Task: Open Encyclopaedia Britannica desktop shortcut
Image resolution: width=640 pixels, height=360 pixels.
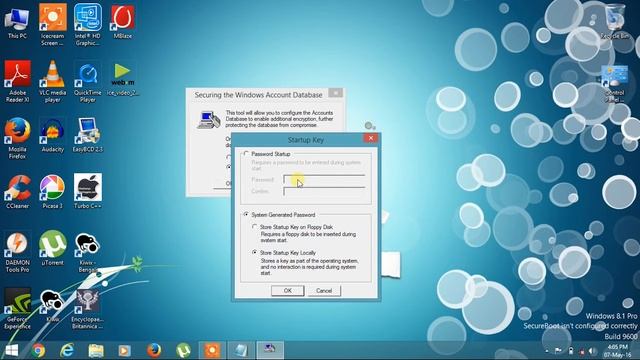Action: (x=88, y=308)
